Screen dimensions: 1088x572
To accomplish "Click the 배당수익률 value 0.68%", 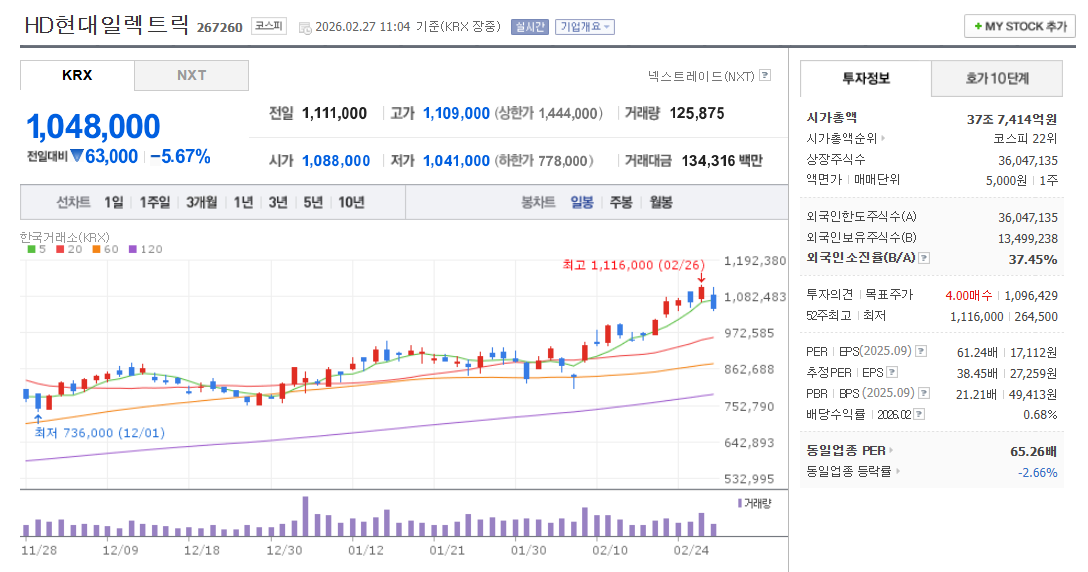I will (1040, 415).
